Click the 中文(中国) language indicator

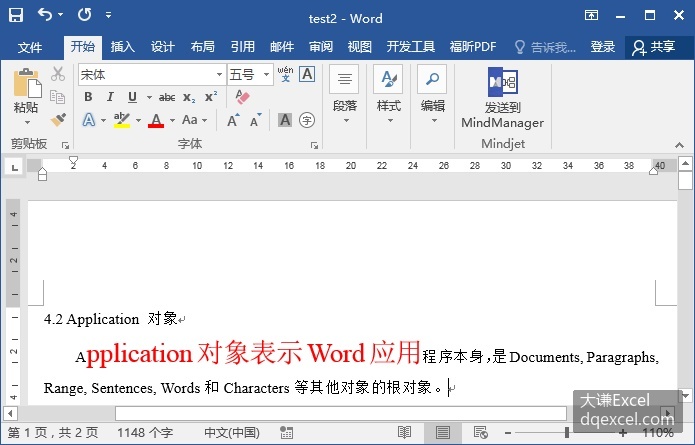[231, 433]
